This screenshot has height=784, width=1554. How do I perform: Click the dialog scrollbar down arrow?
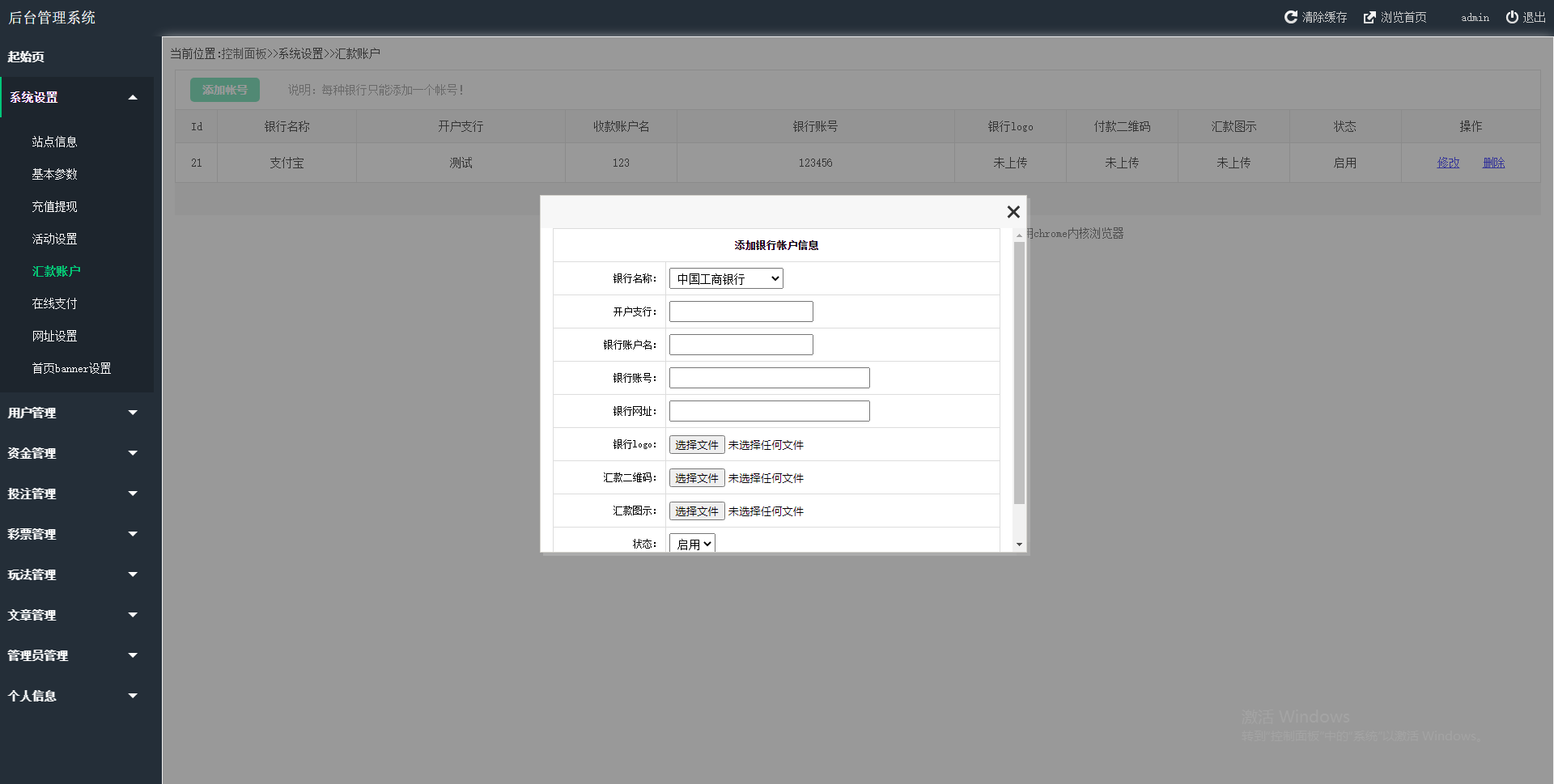(1019, 545)
